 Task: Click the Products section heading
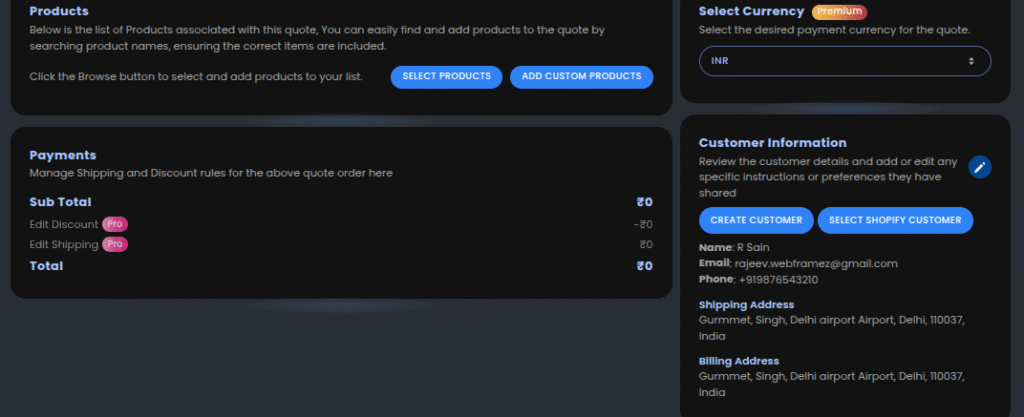pyautogui.click(x=59, y=11)
